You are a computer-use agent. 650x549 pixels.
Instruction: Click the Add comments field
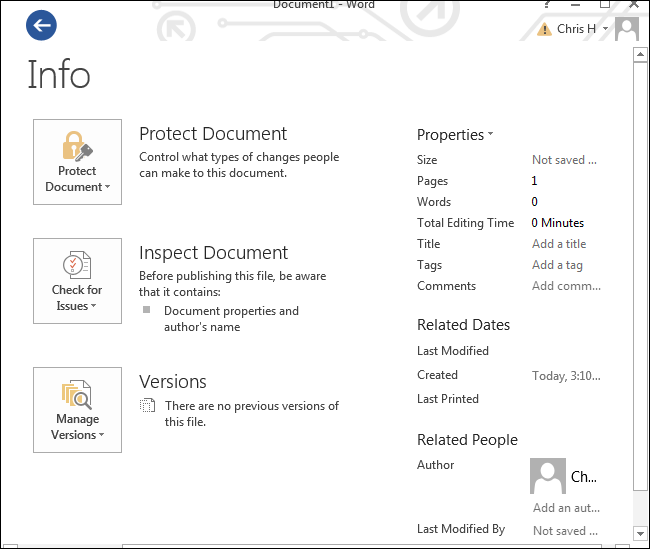click(566, 286)
